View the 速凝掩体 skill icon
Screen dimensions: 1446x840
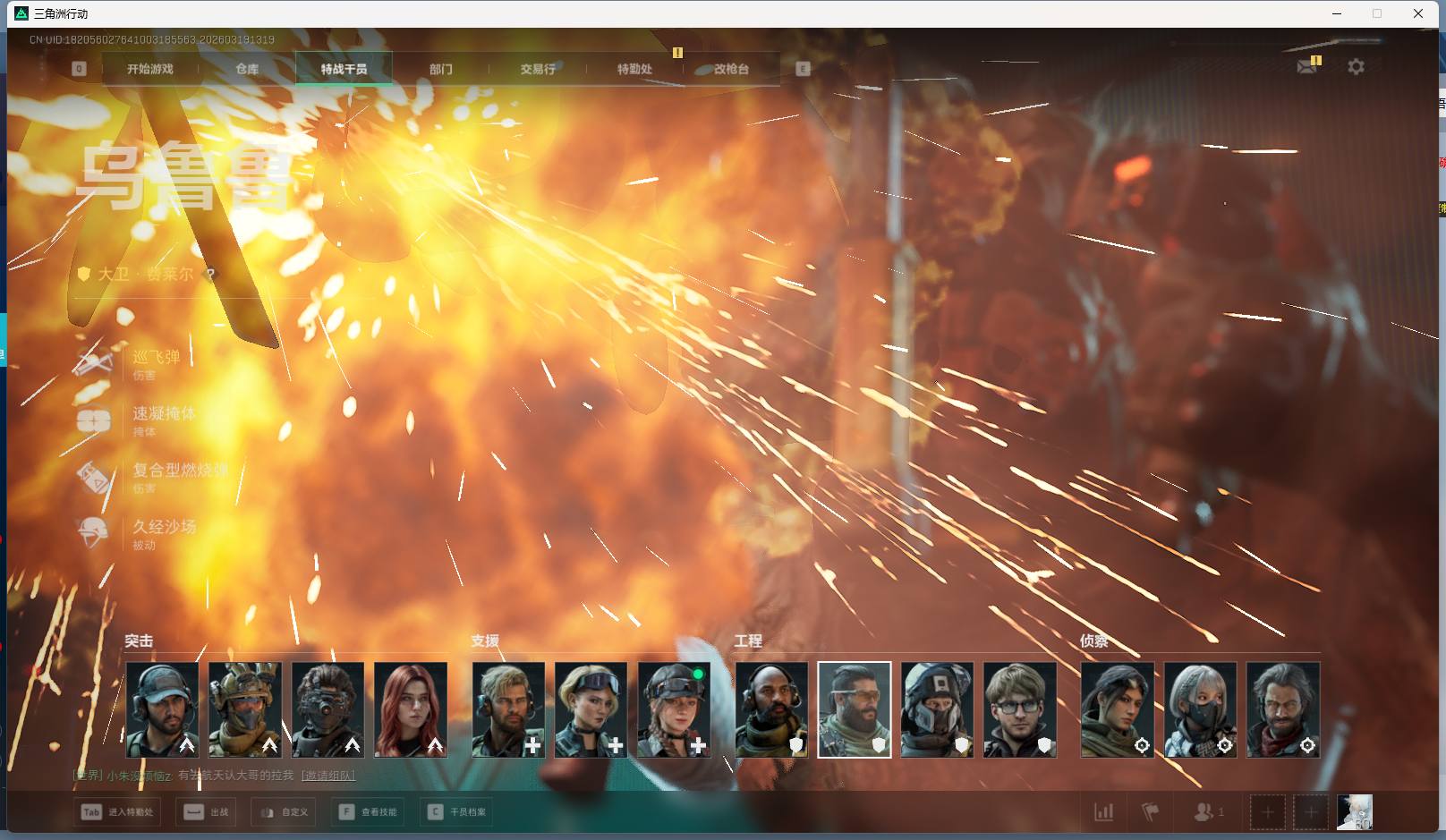tap(94, 420)
